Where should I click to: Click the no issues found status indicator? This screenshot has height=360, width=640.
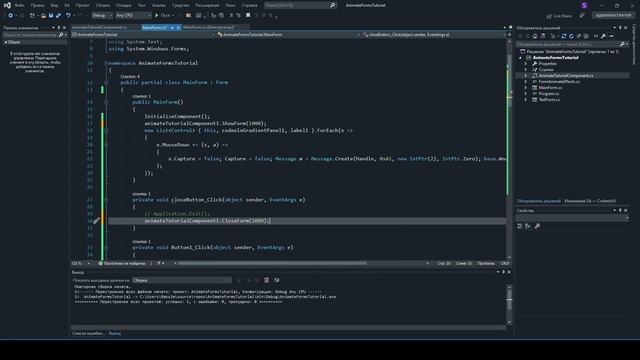[x=122, y=264]
